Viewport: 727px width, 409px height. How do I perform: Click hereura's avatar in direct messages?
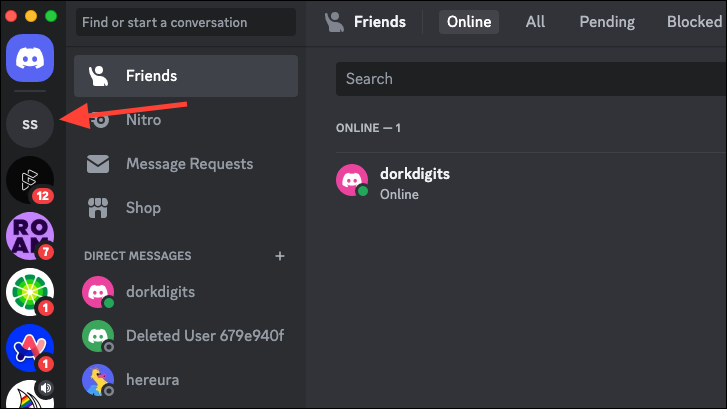(x=98, y=380)
